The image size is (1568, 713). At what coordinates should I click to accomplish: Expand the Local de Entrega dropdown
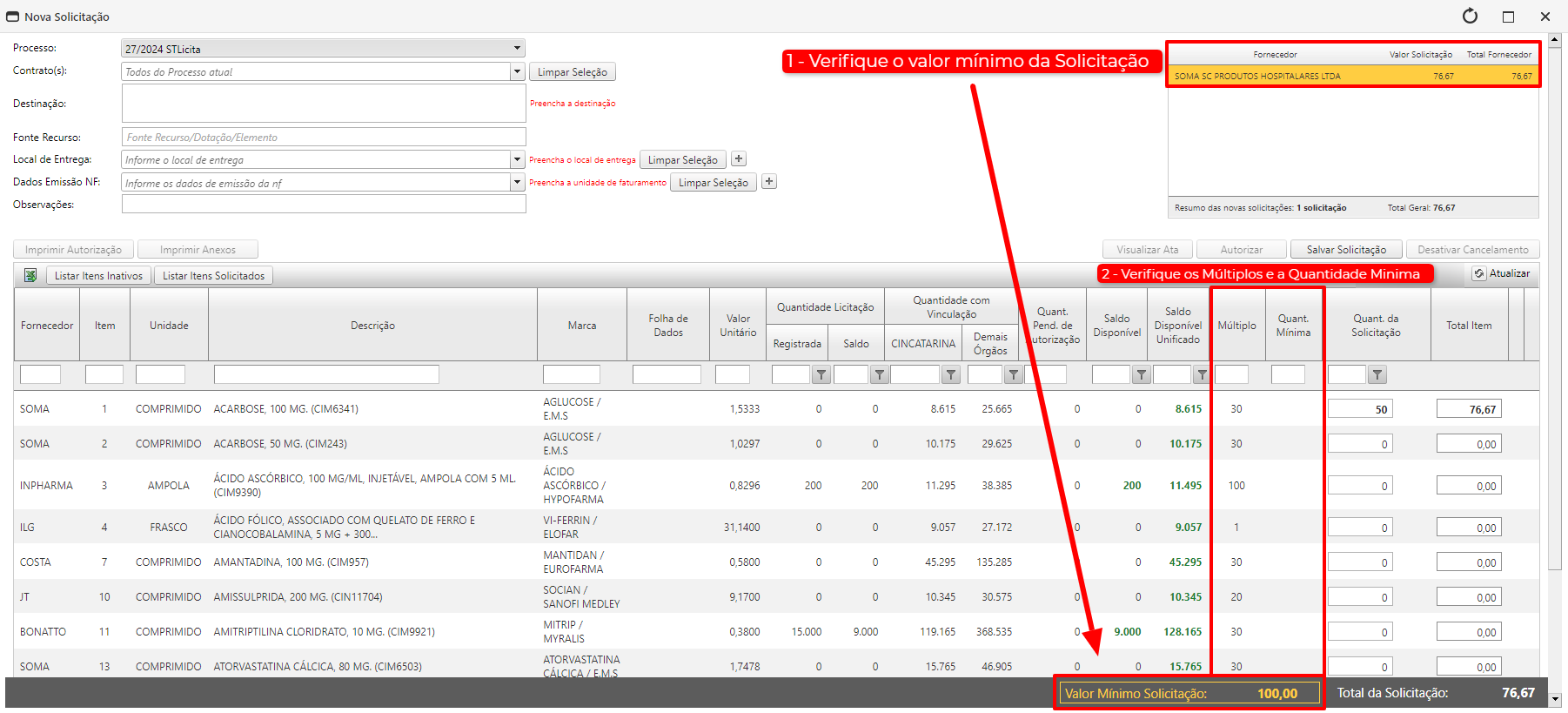click(x=517, y=160)
